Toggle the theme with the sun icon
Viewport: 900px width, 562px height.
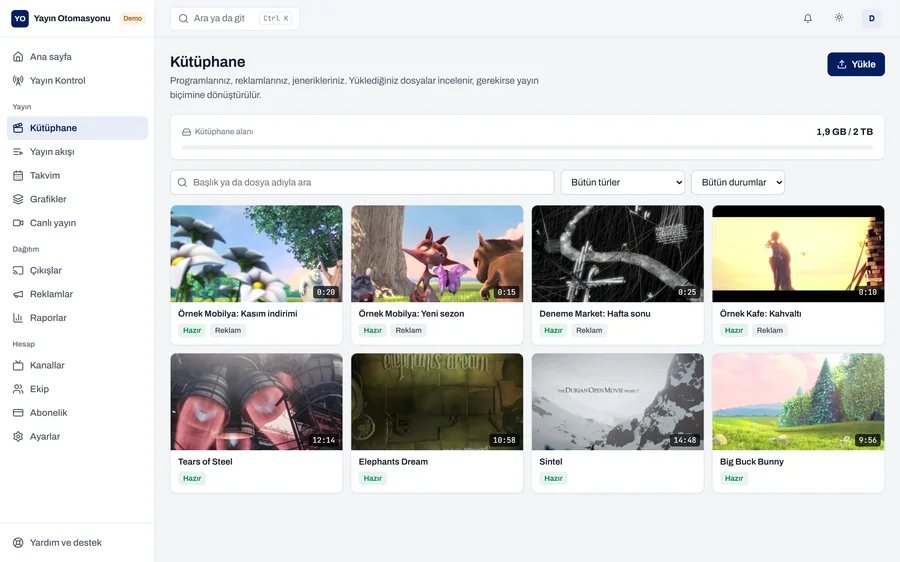click(x=839, y=18)
